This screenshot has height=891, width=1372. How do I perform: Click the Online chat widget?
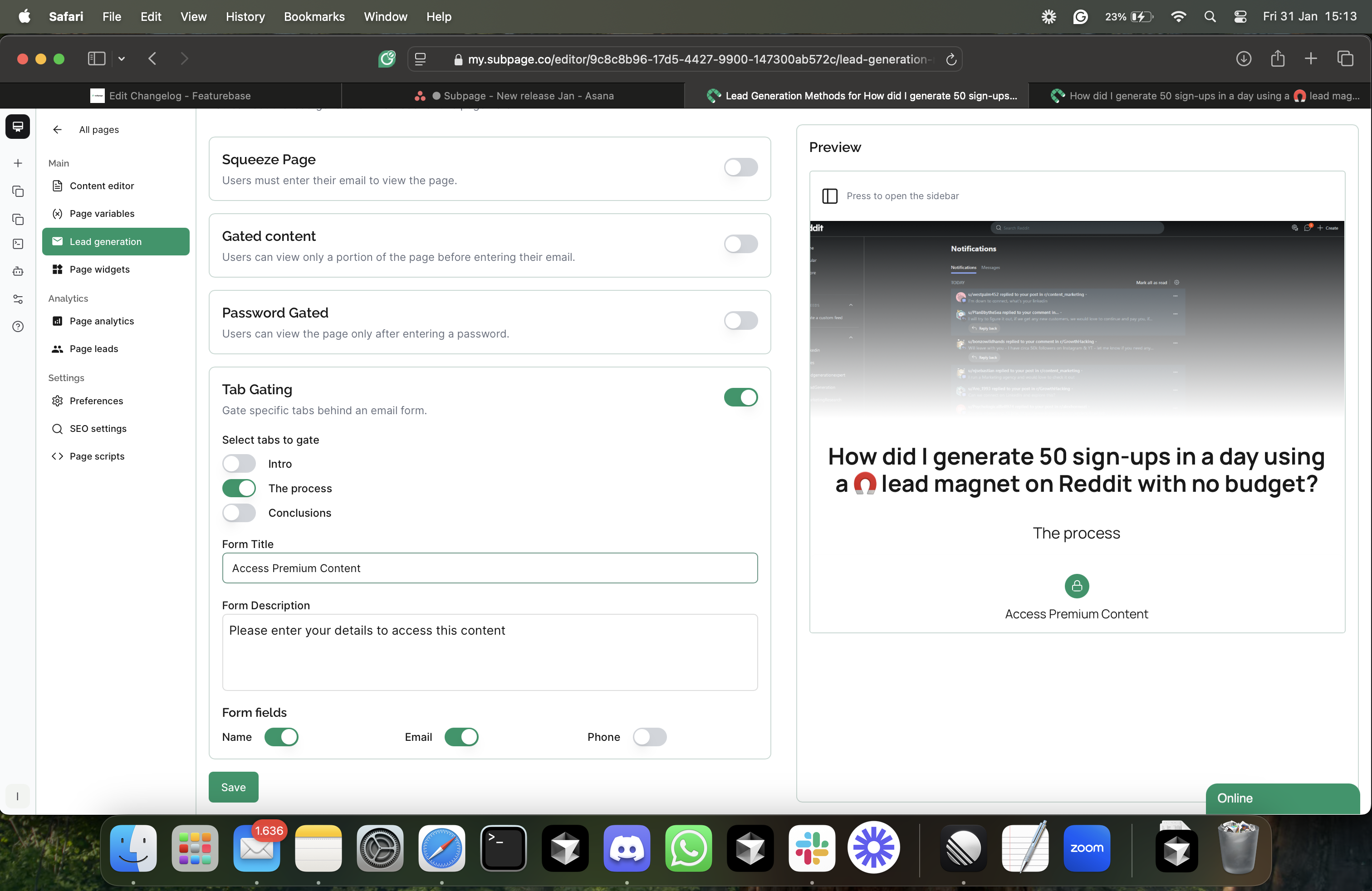[x=1282, y=798]
